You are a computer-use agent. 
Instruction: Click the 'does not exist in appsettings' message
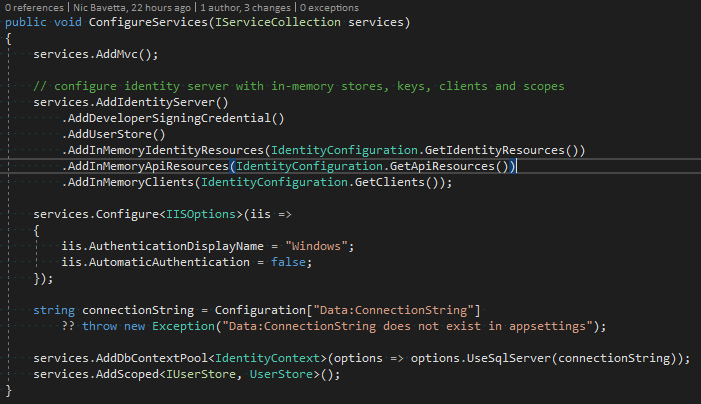pyautogui.click(x=484, y=326)
